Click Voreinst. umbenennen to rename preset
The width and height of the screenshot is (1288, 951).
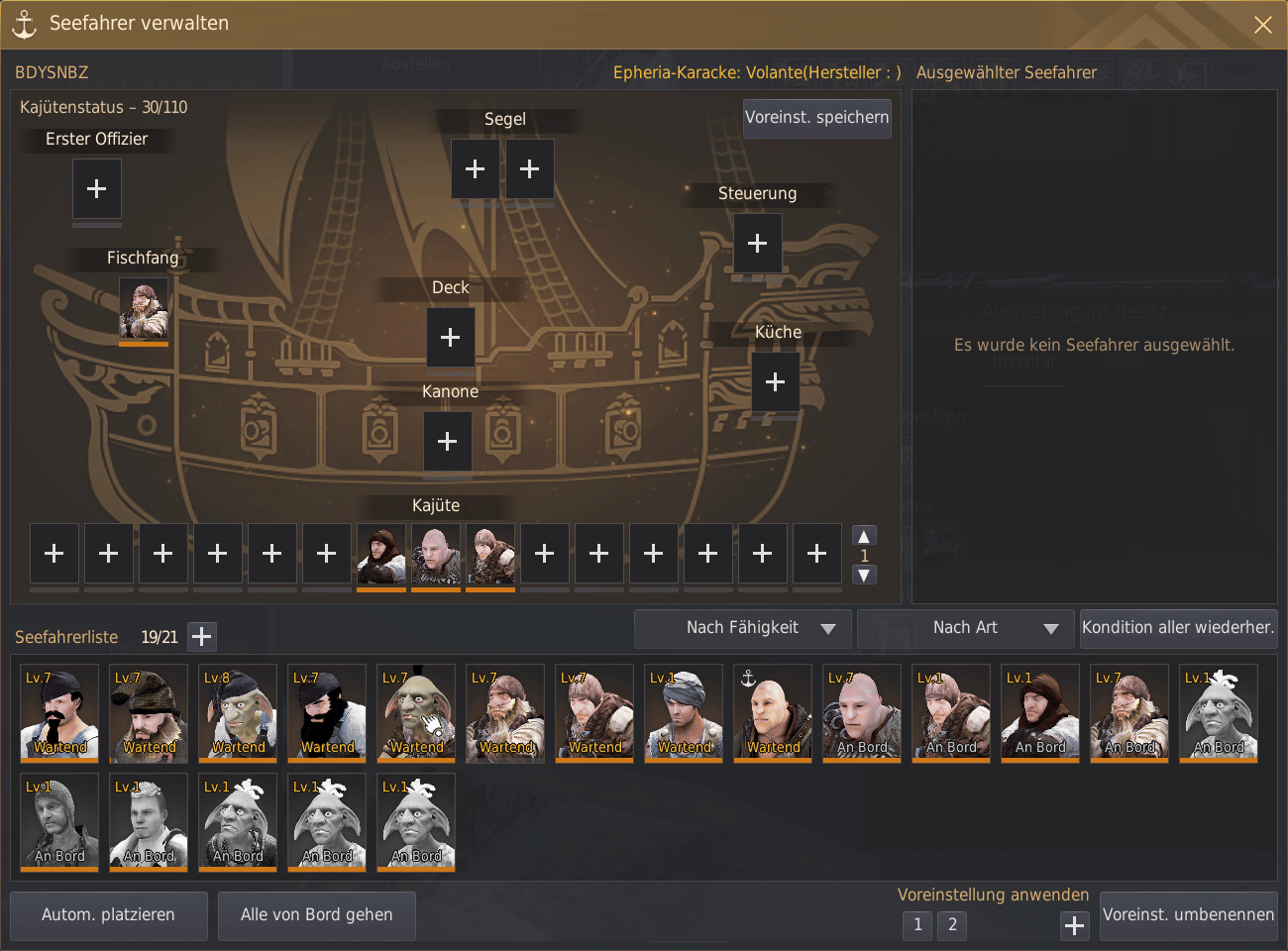tap(1189, 915)
